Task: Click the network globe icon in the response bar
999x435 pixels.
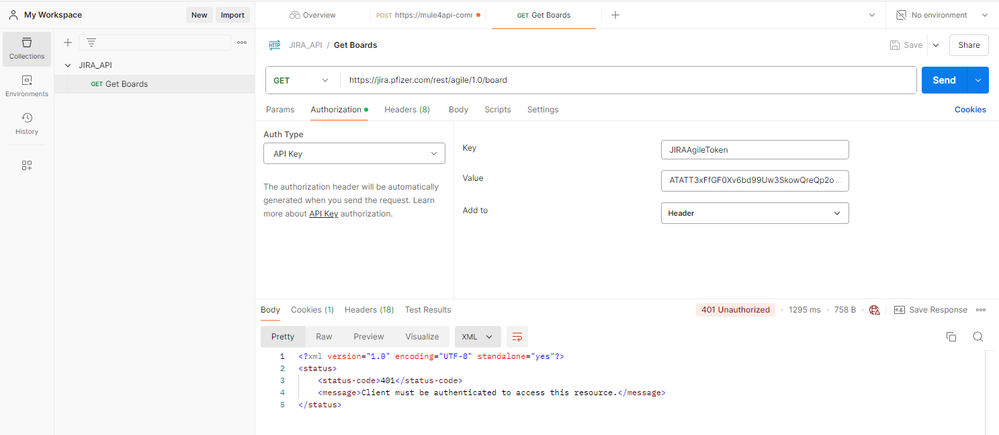Action: click(x=875, y=310)
